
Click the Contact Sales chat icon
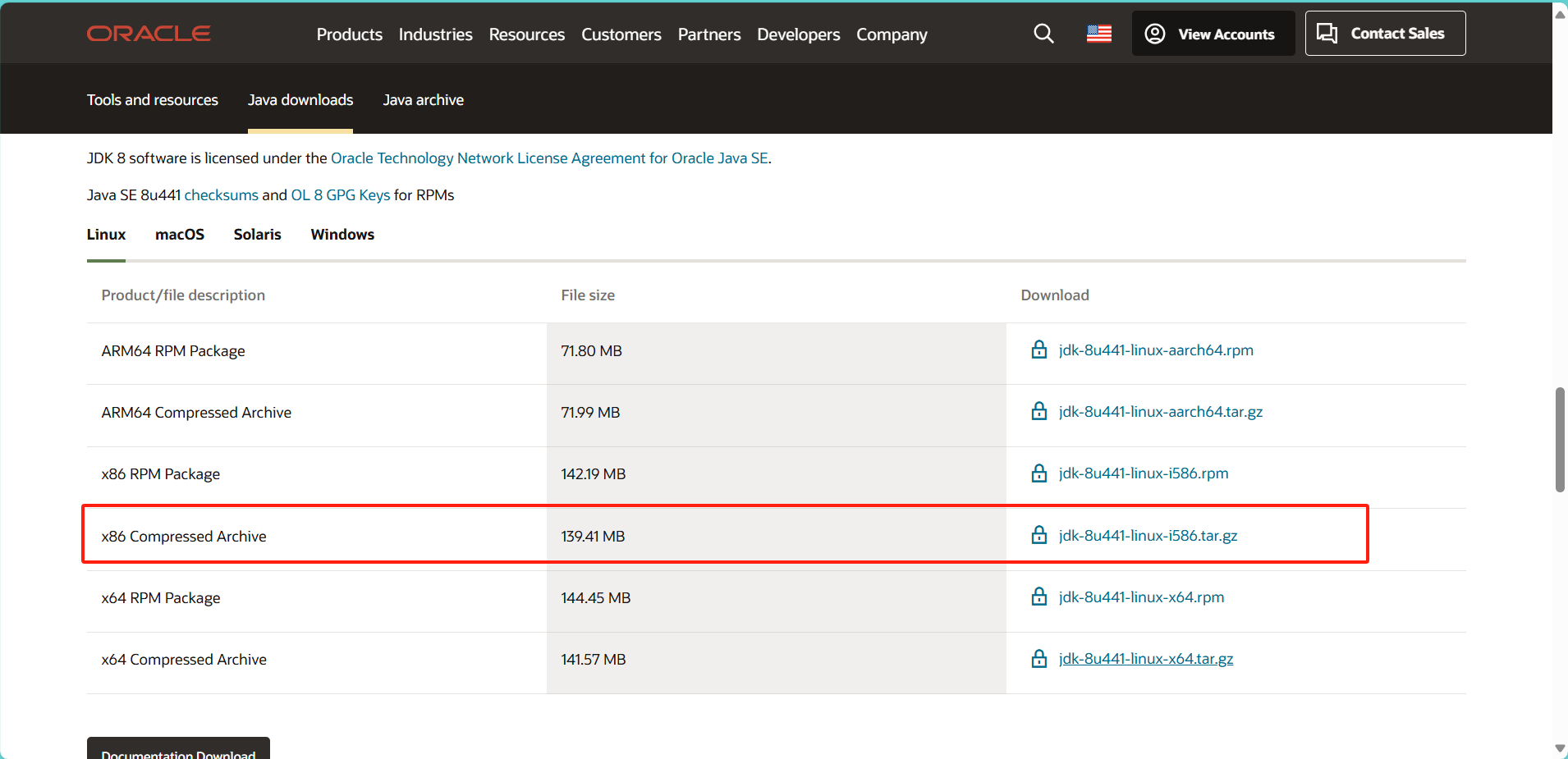[1327, 33]
